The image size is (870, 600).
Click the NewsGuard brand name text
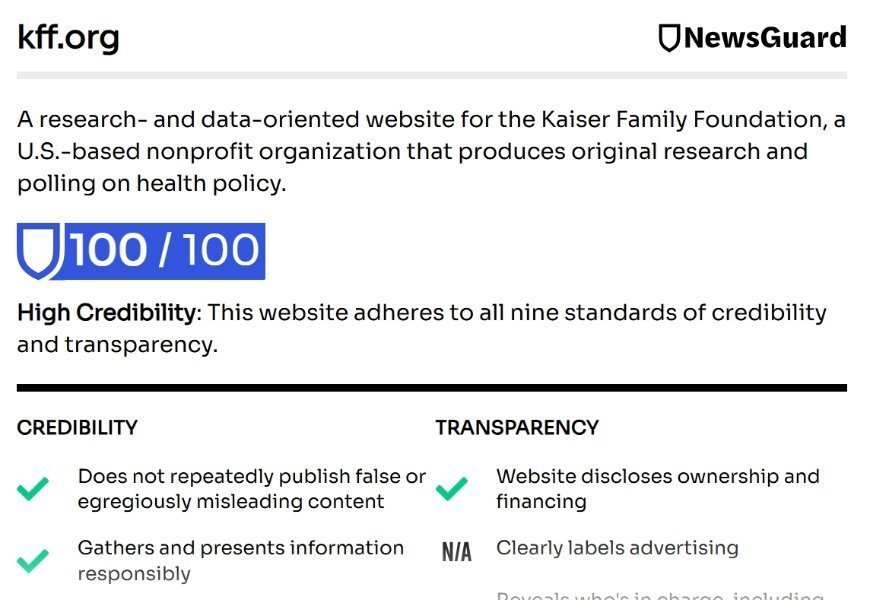click(x=765, y=38)
